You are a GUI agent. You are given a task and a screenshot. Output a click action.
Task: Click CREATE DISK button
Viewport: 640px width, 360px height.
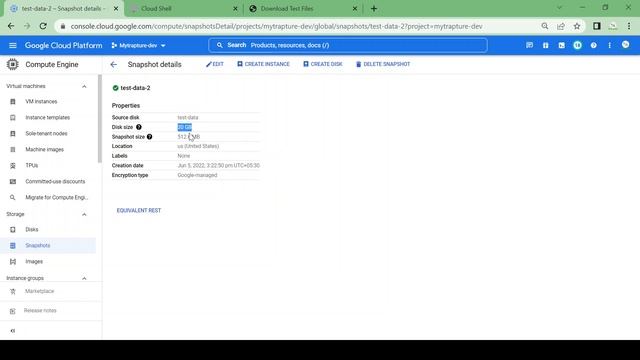[323, 64]
